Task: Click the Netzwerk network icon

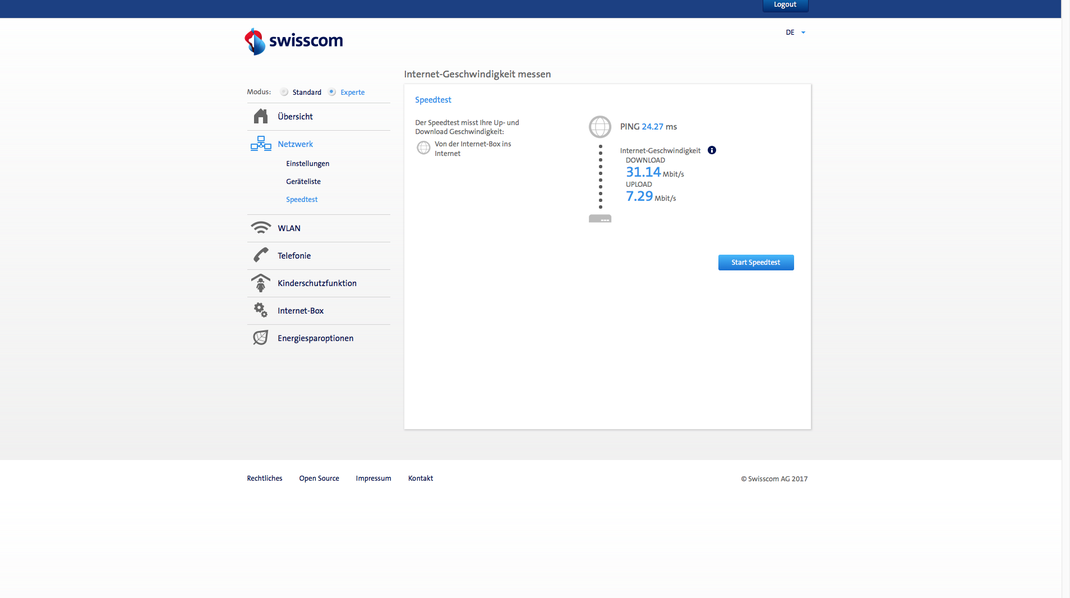Action: [x=261, y=143]
